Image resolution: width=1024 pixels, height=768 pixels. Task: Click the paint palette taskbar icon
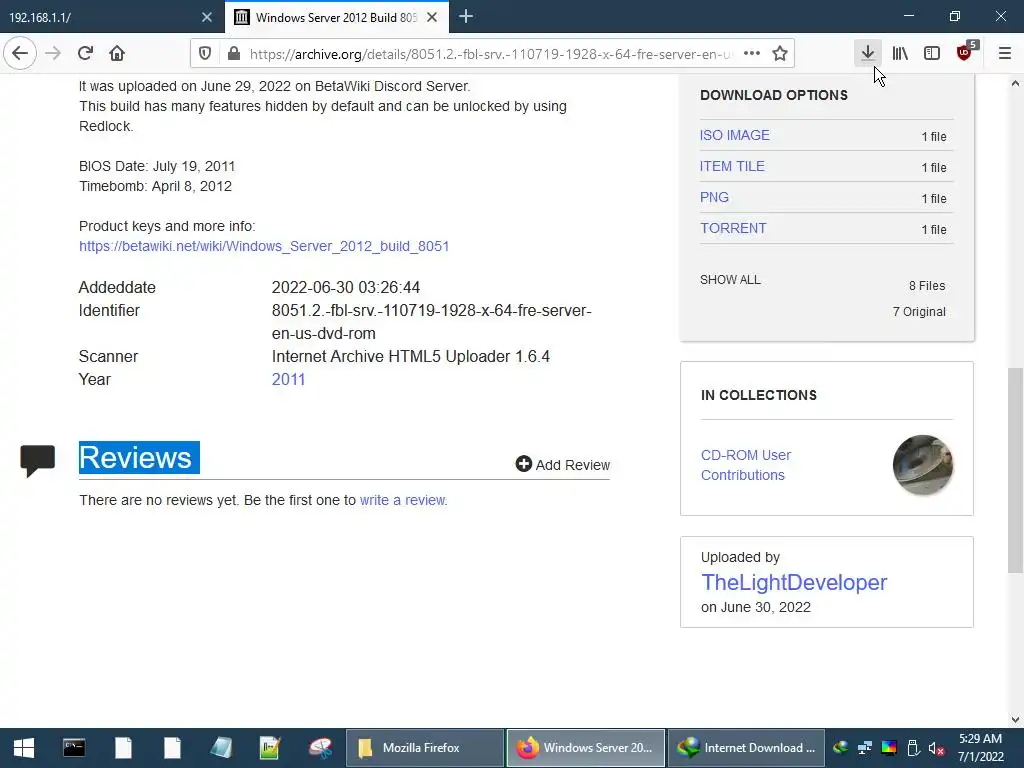(x=321, y=748)
